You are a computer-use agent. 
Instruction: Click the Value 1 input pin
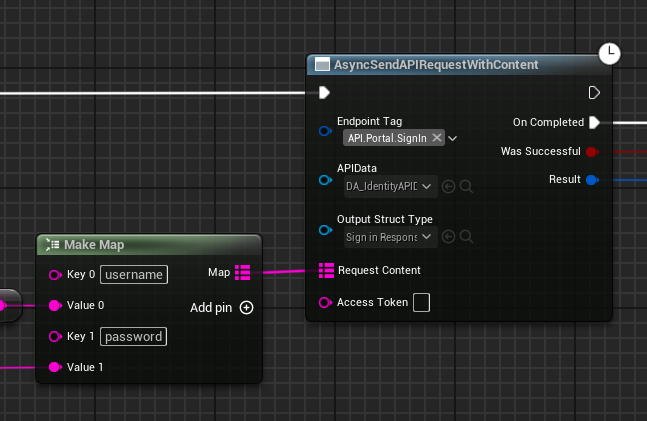pos(55,367)
